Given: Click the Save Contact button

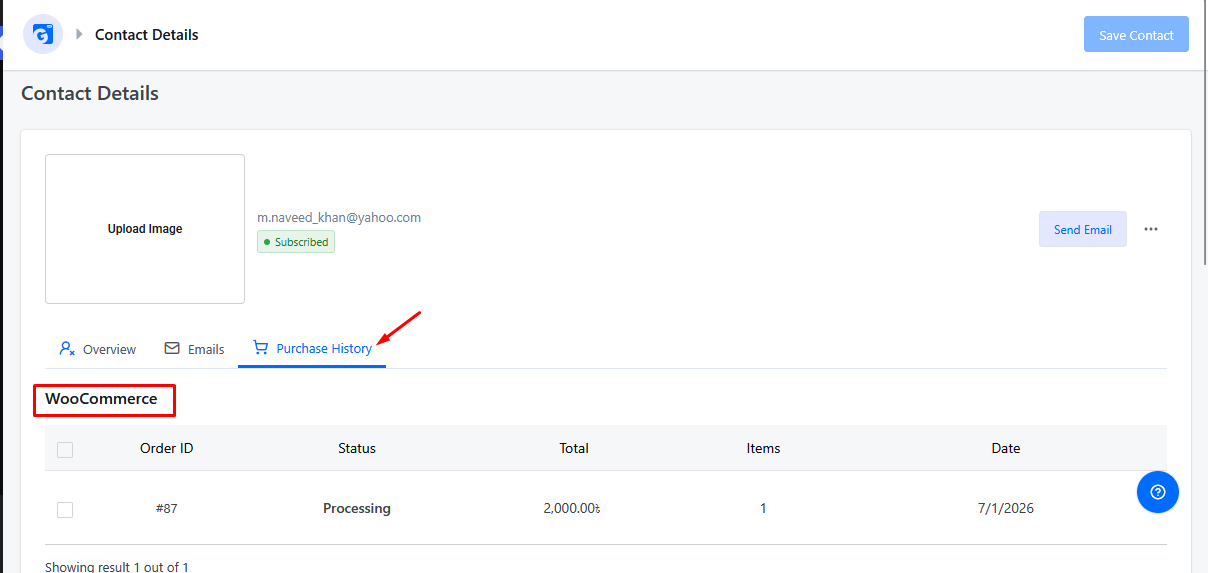Looking at the screenshot, I should (x=1136, y=35).
